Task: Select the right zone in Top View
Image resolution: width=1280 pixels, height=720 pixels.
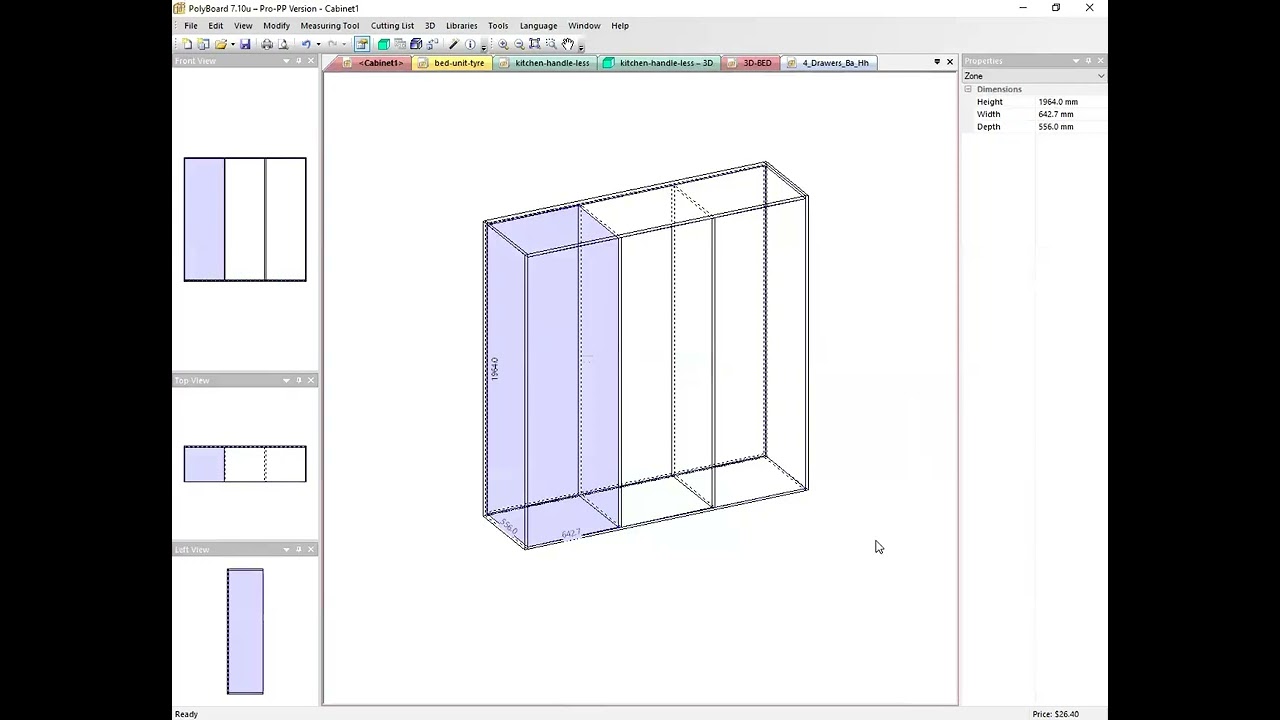Action: pos(286,464)
